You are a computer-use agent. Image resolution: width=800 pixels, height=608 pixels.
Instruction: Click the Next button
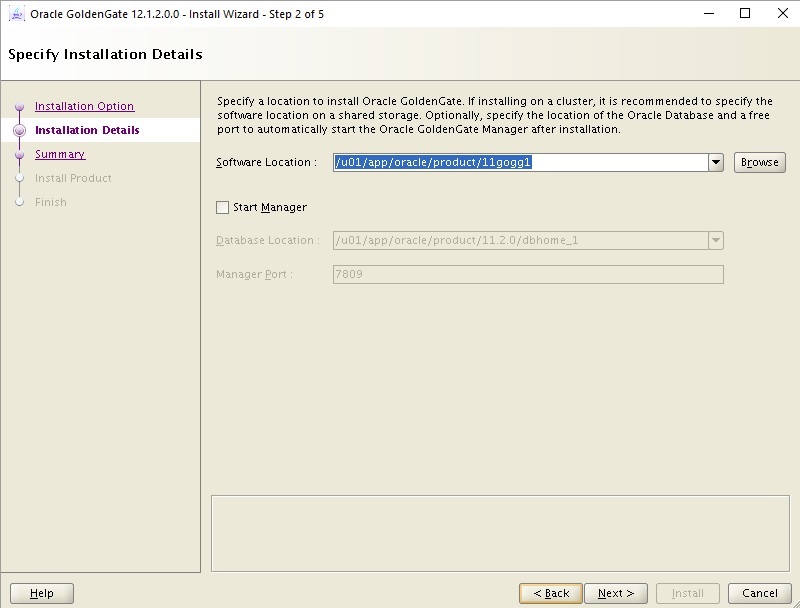click(x=615, y=593)
